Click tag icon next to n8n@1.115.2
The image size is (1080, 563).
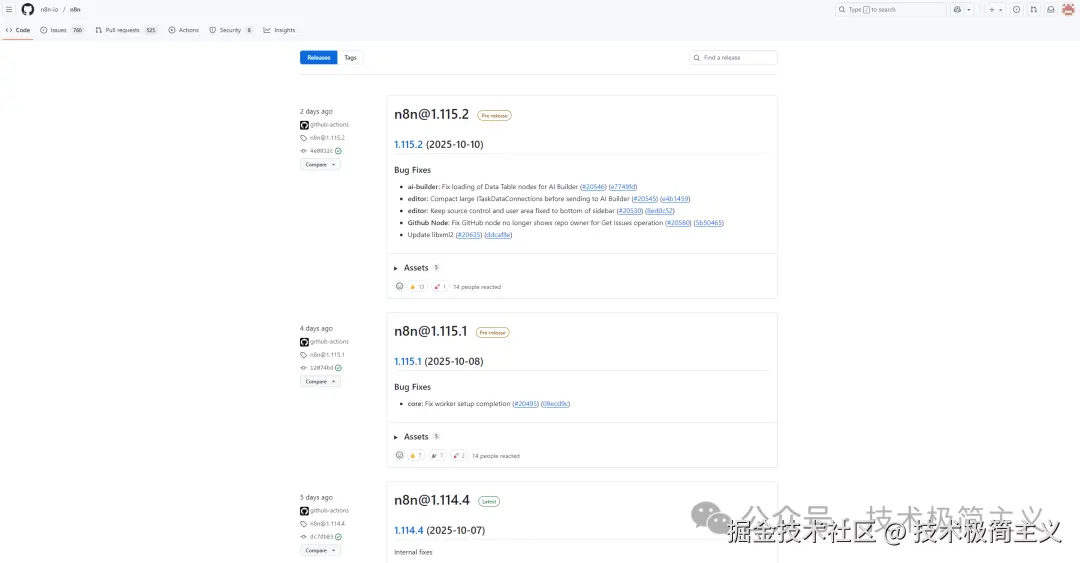coord(304,138)
